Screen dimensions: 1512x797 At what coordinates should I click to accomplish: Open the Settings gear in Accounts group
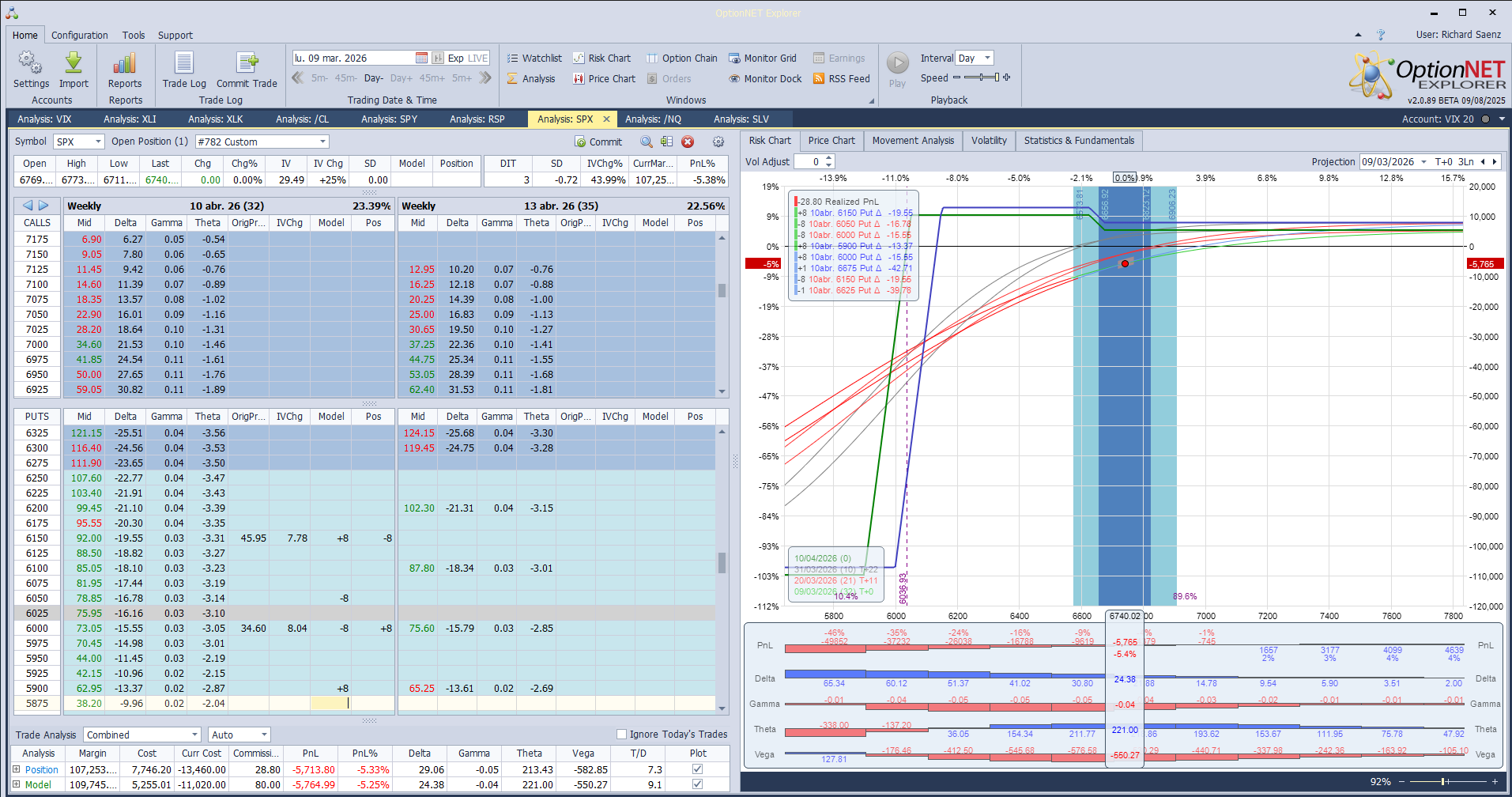tap(30, 69)
